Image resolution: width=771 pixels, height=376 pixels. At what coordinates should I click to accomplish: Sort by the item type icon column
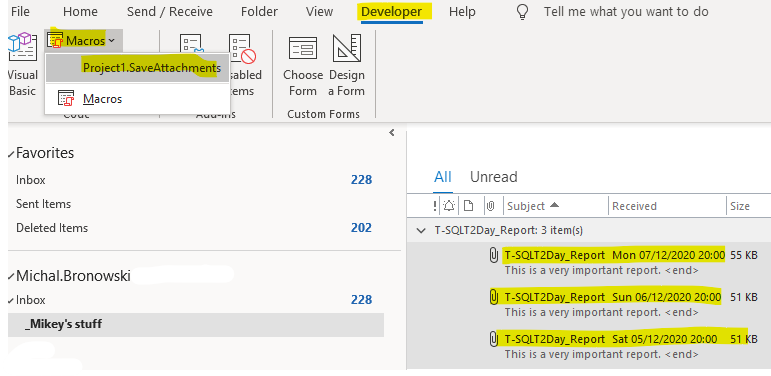(469, 206)
